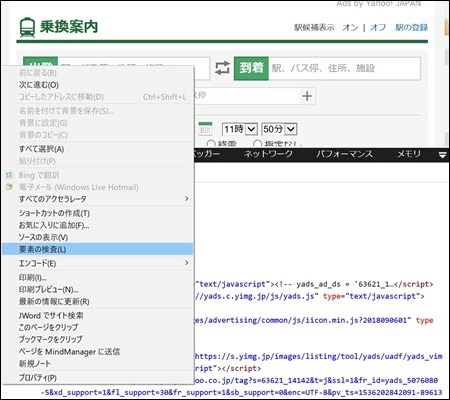Open the 11時 hour dropdown
The width and height of the screenshot is (450, 400).
tap(240, 129)
